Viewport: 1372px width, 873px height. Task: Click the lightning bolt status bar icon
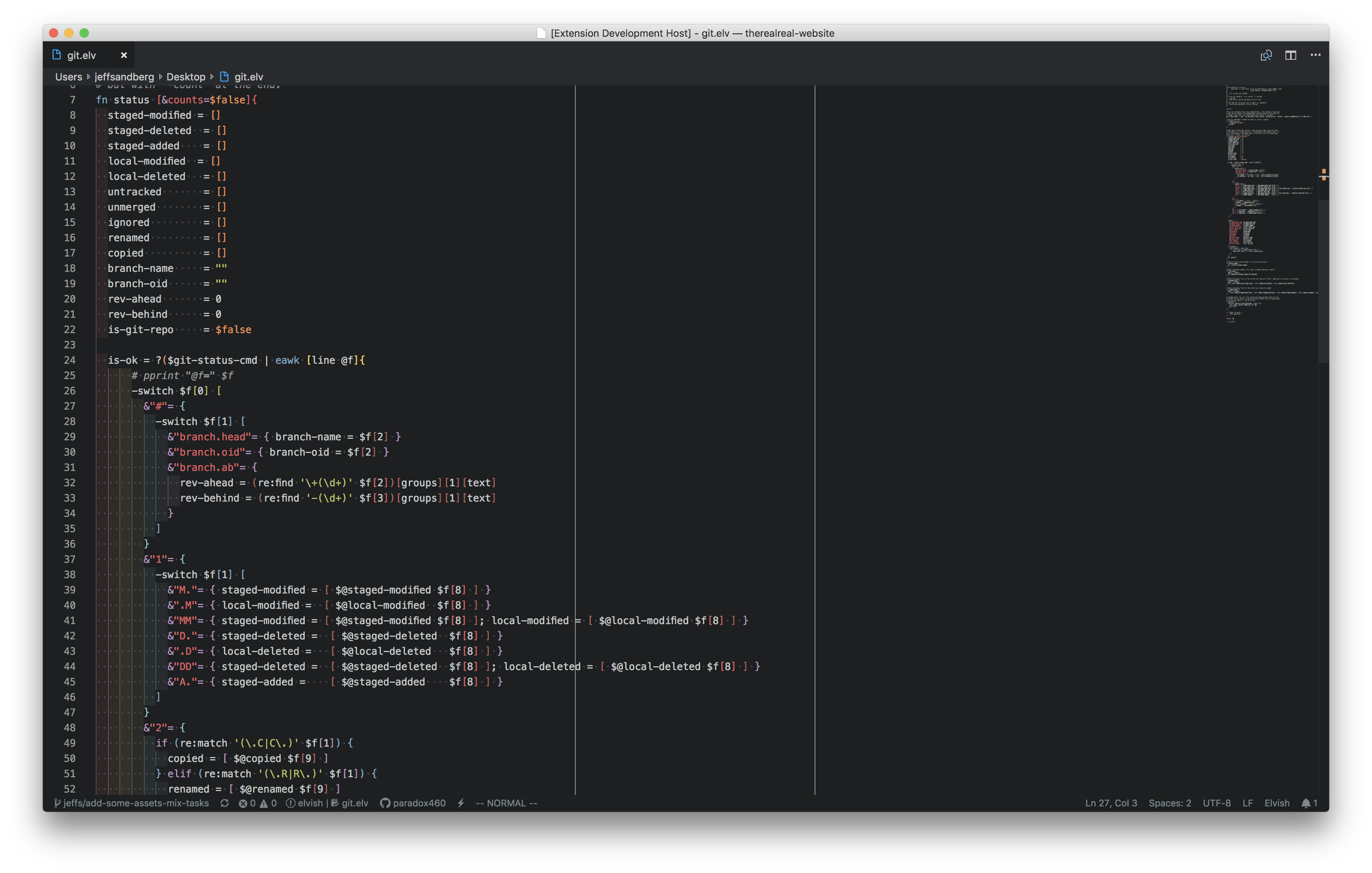pos(461,803)
